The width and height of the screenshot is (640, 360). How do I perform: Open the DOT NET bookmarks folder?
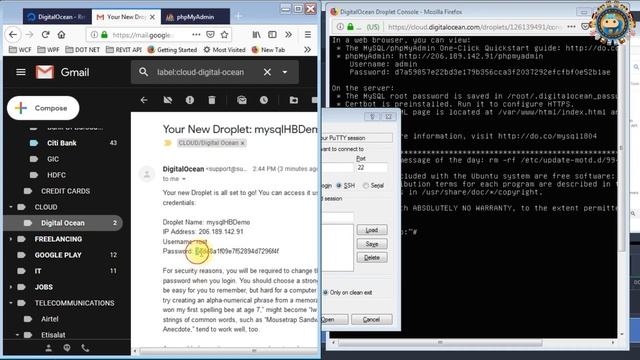[x=82, y=50]
